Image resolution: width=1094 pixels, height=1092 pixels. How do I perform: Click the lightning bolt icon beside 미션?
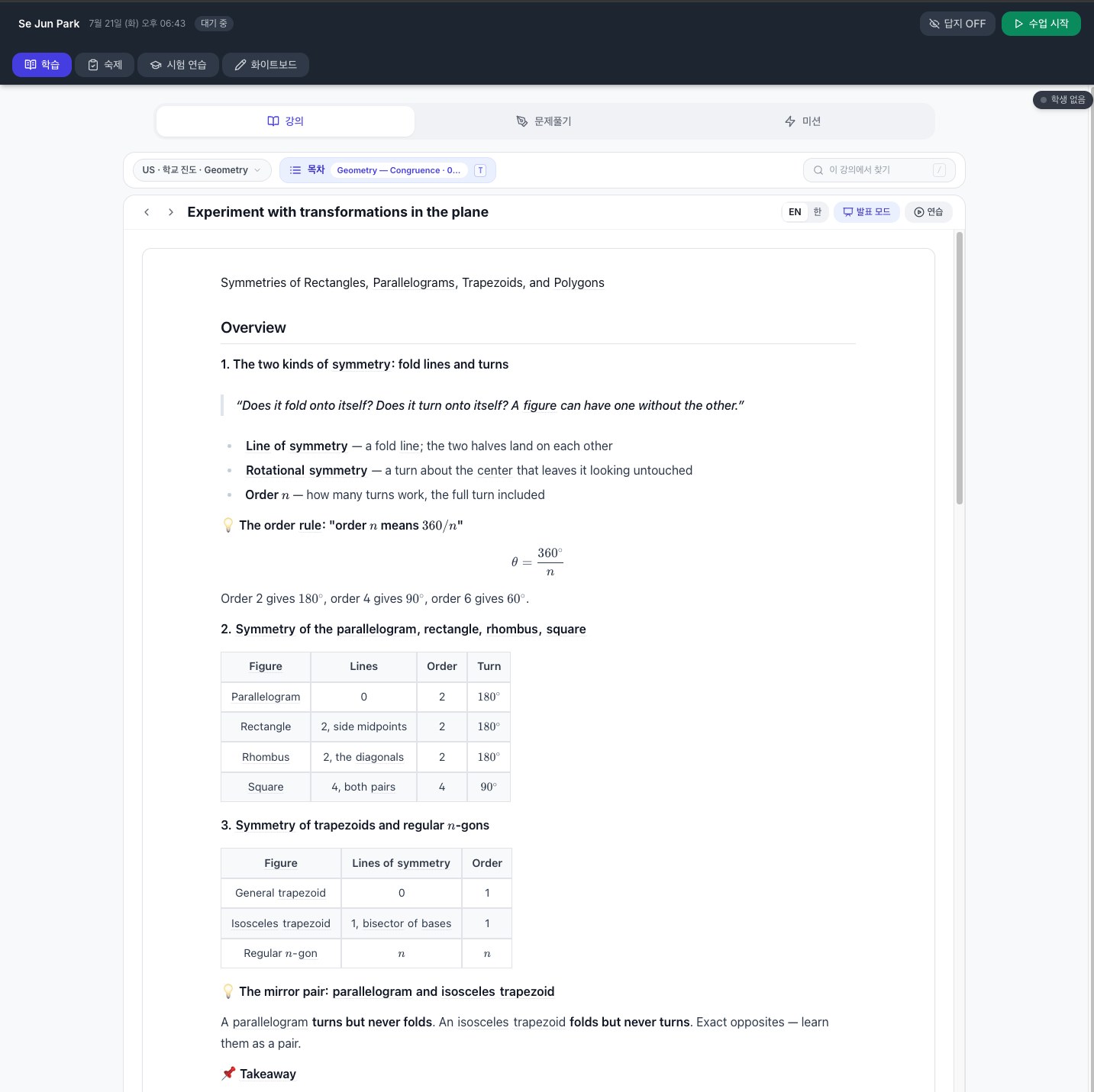click(x=790, y=121)
